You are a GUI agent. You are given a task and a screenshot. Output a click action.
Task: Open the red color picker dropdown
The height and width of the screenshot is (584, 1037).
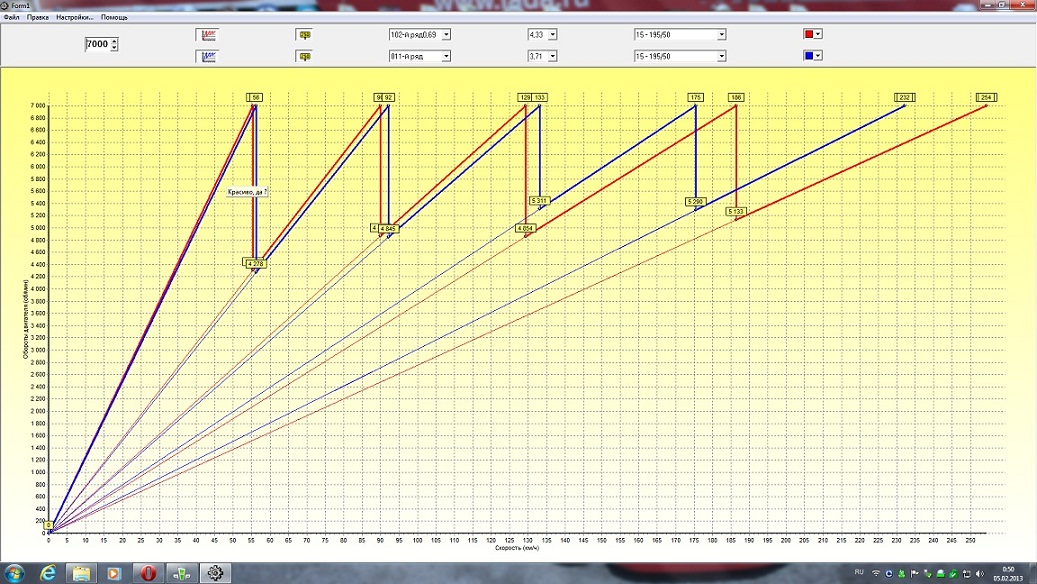(818, 34)
